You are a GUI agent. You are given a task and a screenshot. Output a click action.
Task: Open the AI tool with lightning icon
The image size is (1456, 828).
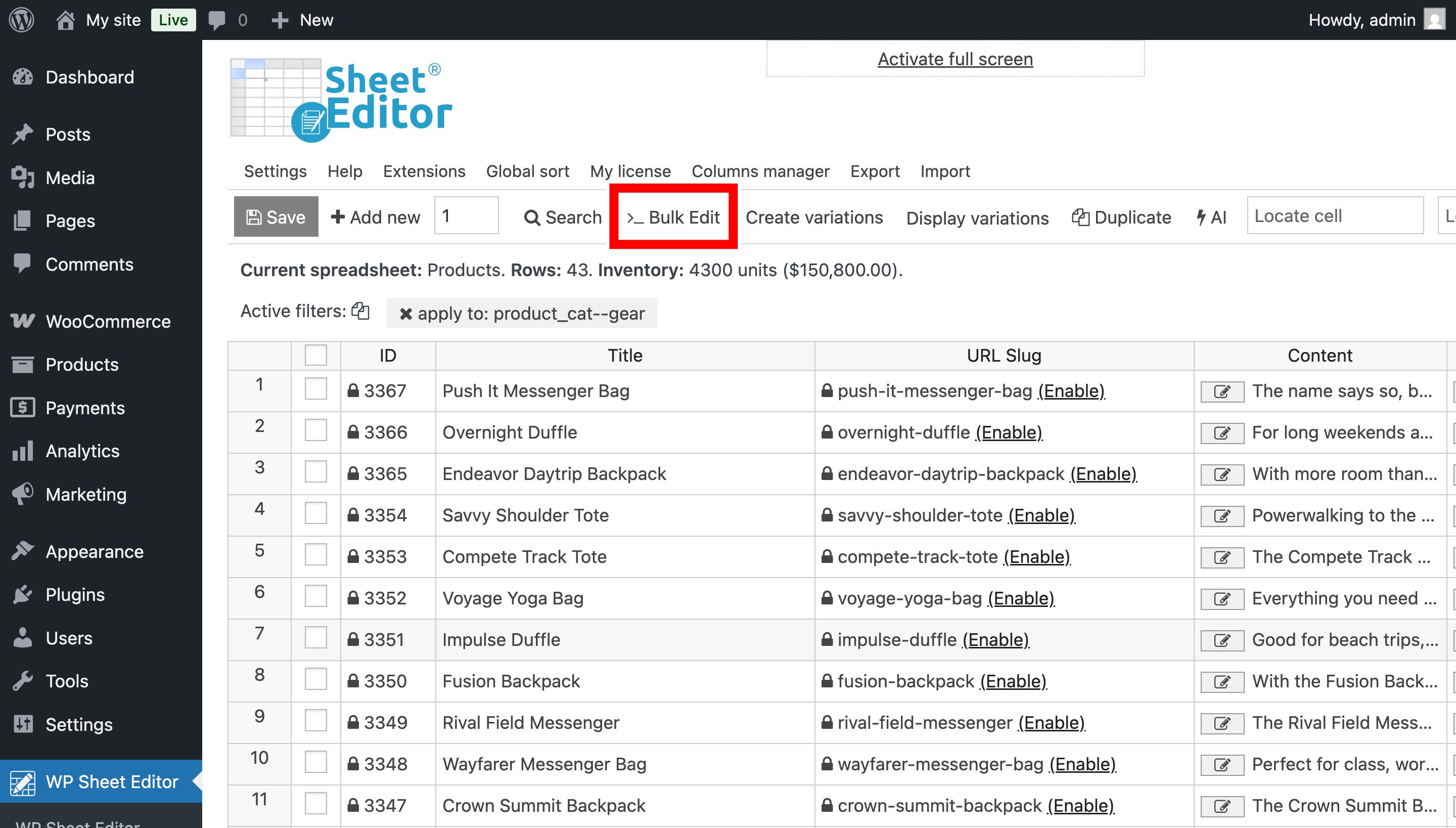click(1211, 217)
